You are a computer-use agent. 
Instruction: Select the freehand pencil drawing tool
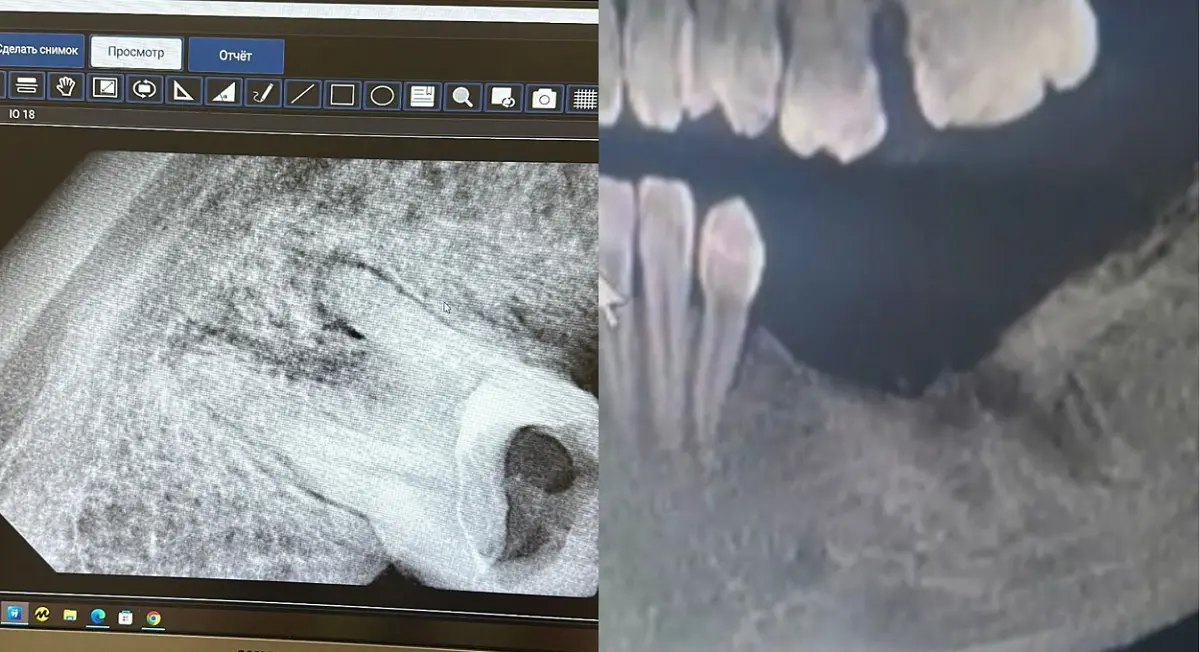262,94
